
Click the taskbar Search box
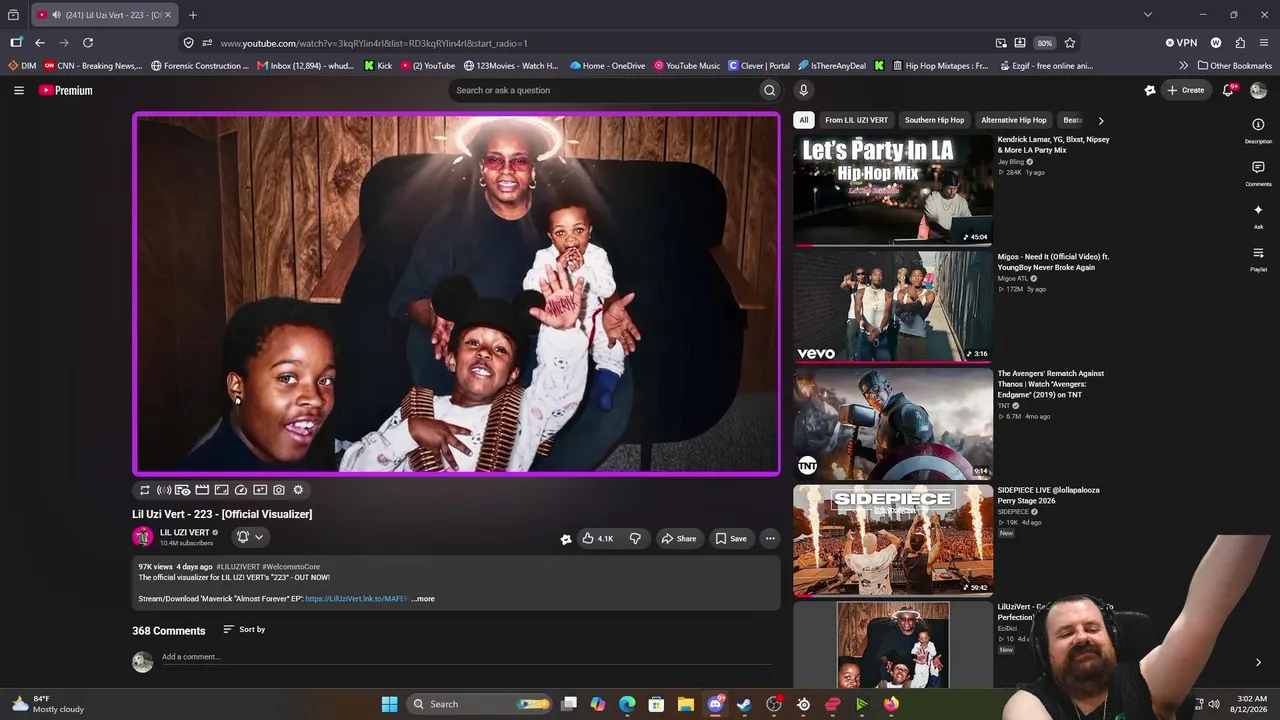[x=481, y=704]
